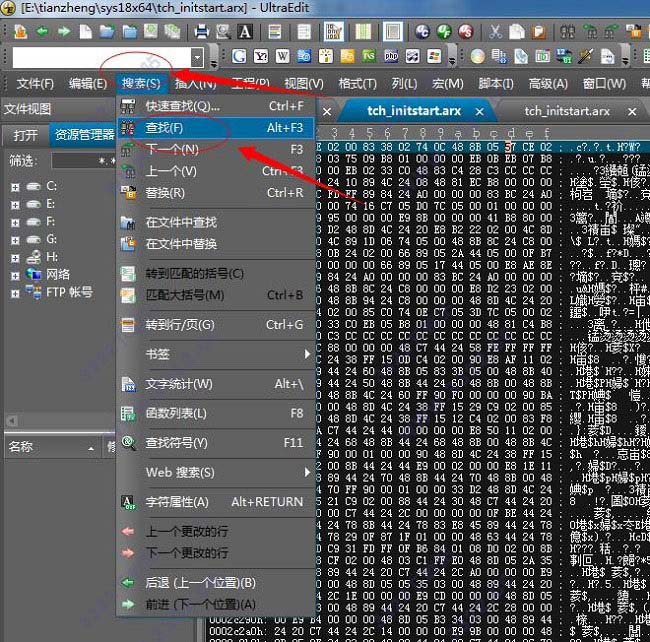Click the scissors cut icon
Viewport: 650px width, 642px height.
point(495,31)
